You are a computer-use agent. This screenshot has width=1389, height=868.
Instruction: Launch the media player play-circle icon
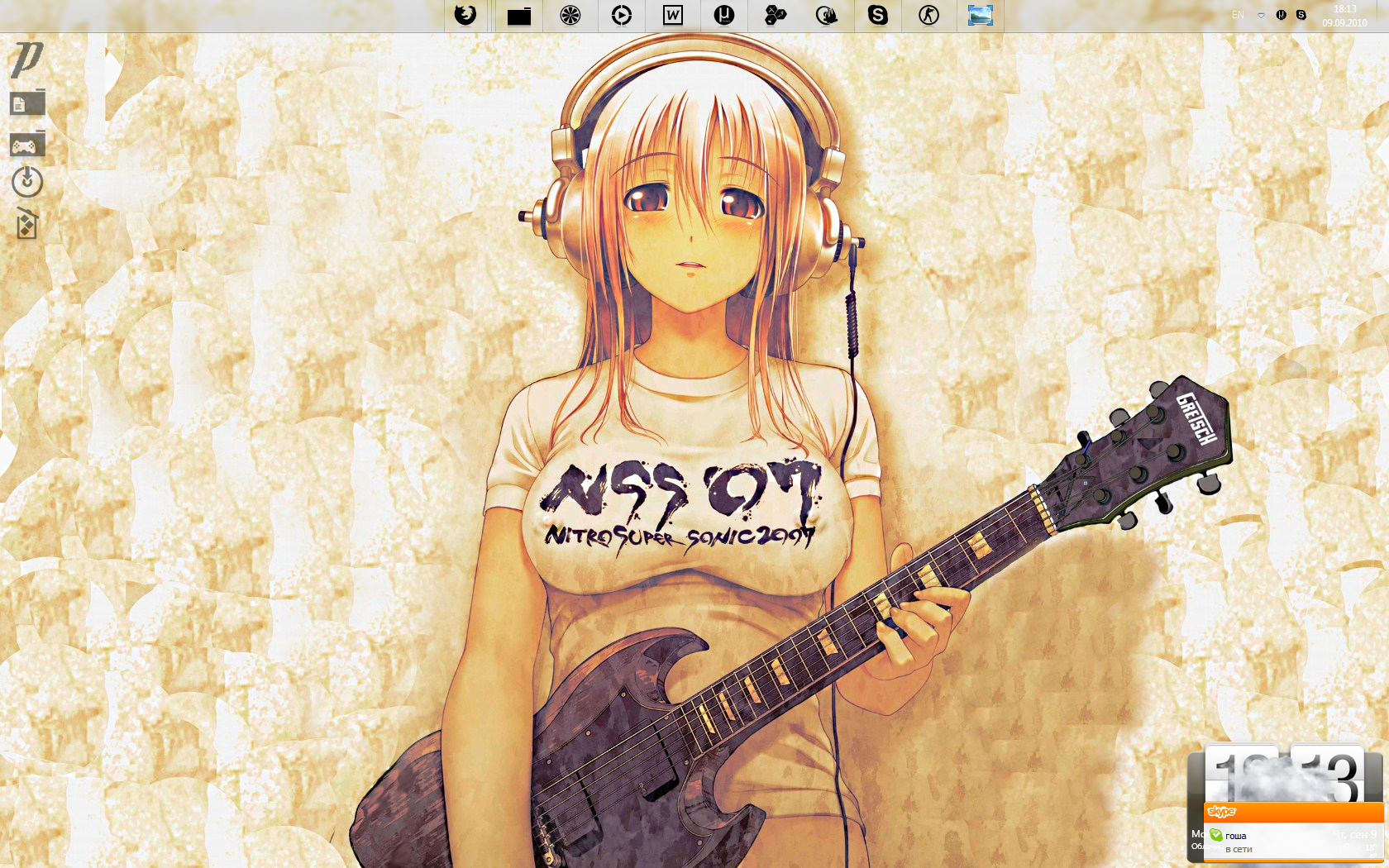click(x=622, y=15)
